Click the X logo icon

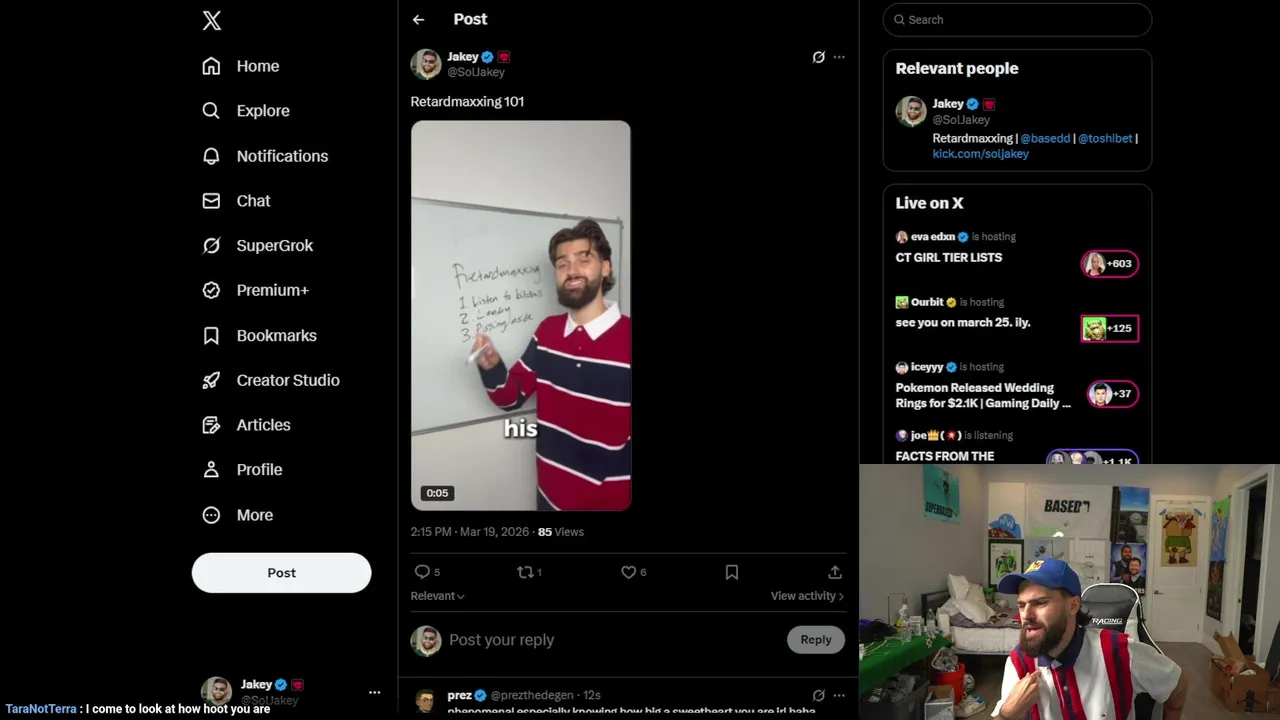[x=212, y=20]
